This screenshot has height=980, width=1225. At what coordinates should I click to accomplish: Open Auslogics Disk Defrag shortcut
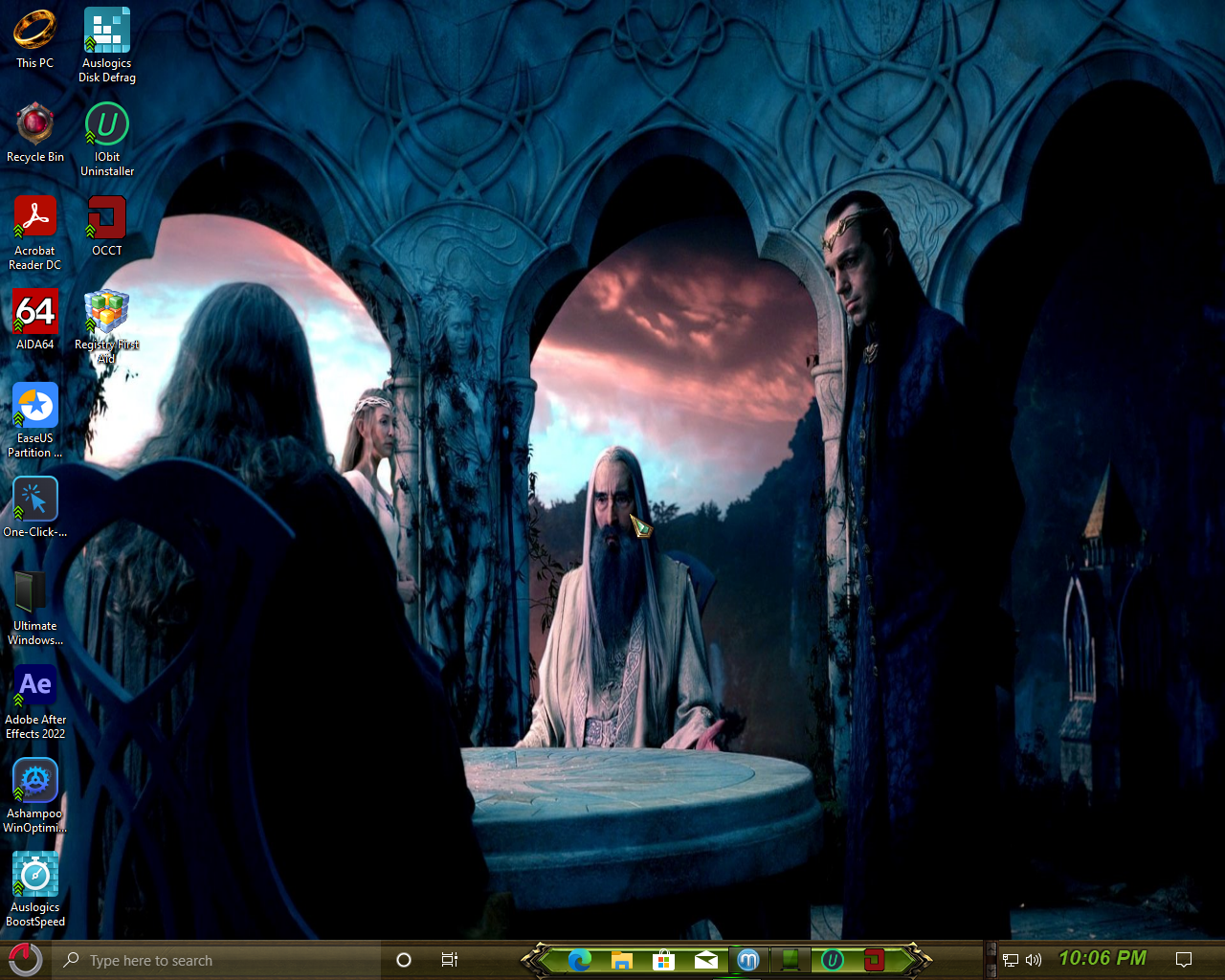(107, 44)
